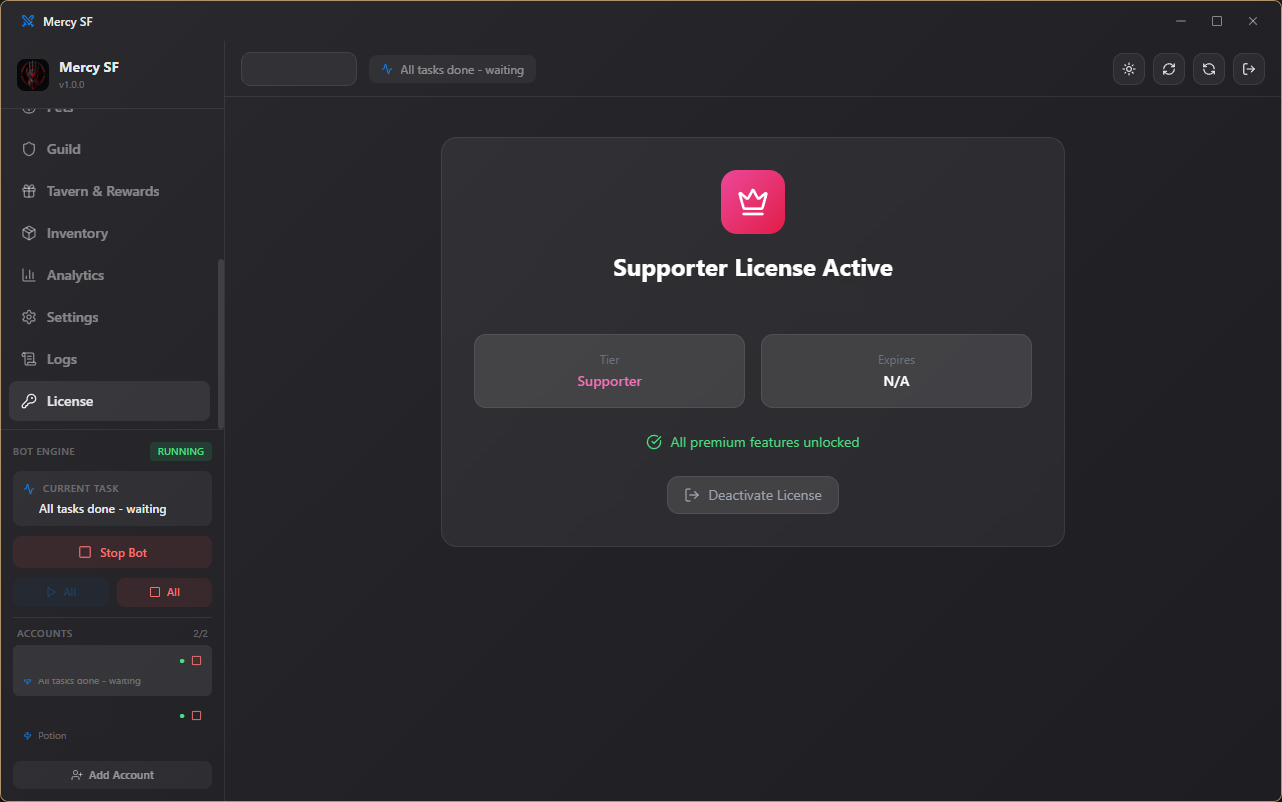Click the top bar 'All tasks done - waiting' chip
Image resolution: width=1282 pixels, height=802 pixels.
click(x=452, y=70)
